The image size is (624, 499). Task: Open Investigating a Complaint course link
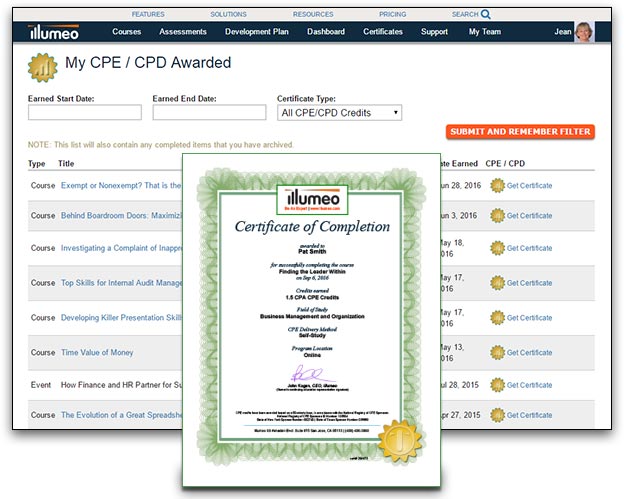121,248
